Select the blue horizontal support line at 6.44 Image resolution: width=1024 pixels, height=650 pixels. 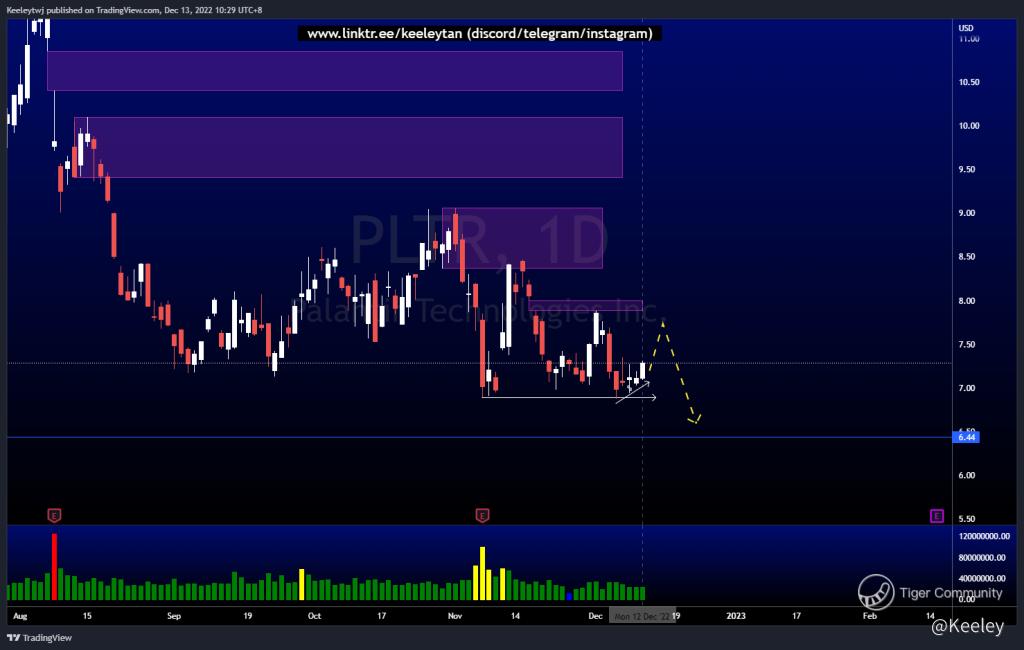[x=480, y=438]
